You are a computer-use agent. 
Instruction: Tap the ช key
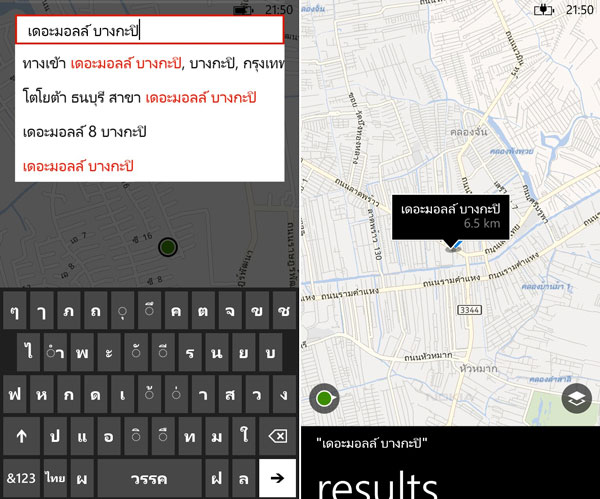(284, 310)
